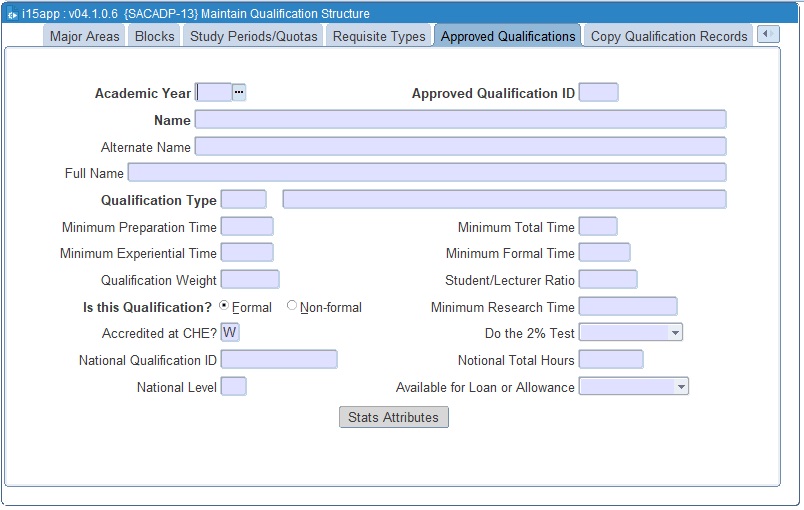Expand the Do the 2% Test dropdown
Screen dimensions: 804x510
pos(675,332)
